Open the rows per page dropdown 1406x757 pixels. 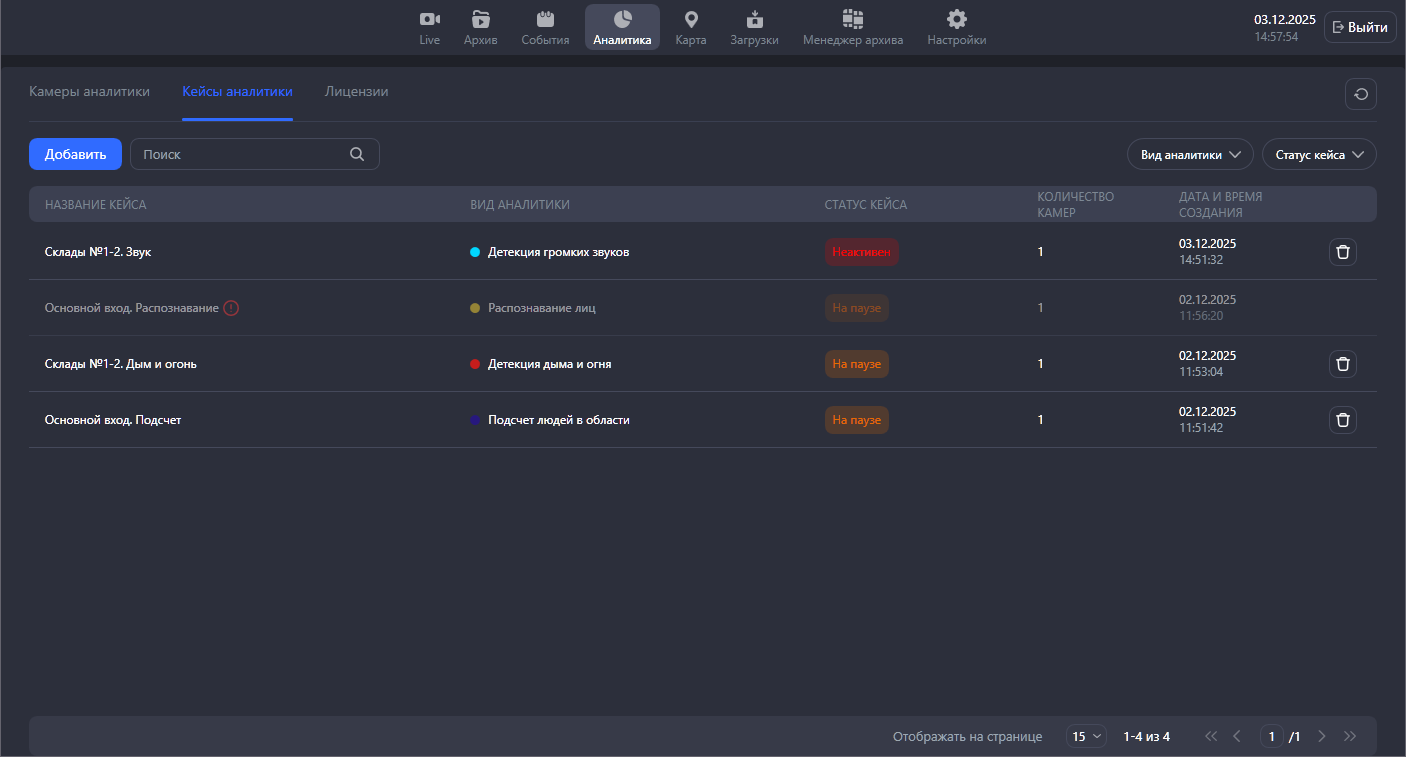(1086, 737)
